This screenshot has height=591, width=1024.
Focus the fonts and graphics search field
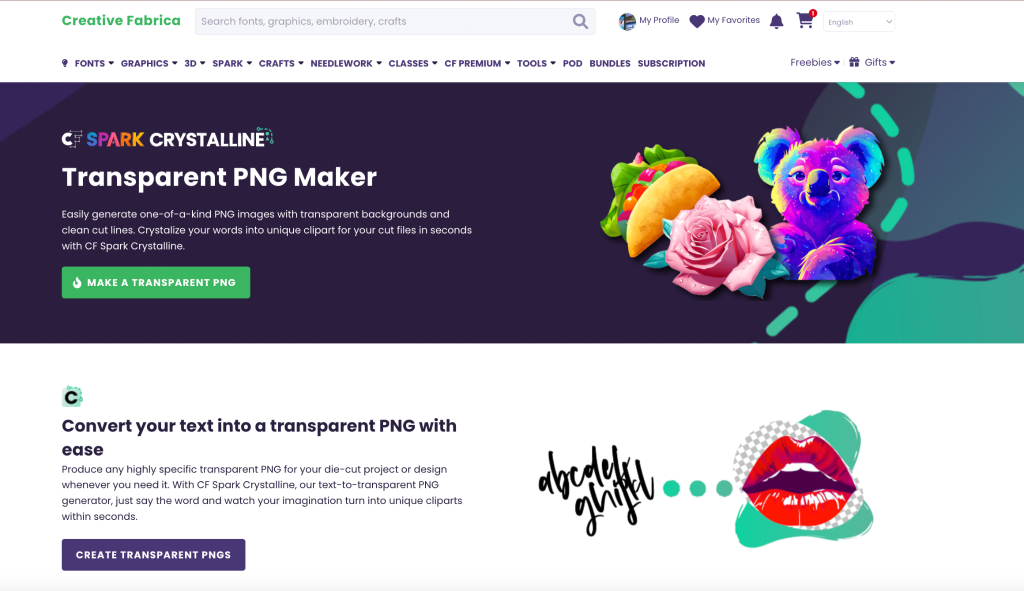tap(383, 22)
